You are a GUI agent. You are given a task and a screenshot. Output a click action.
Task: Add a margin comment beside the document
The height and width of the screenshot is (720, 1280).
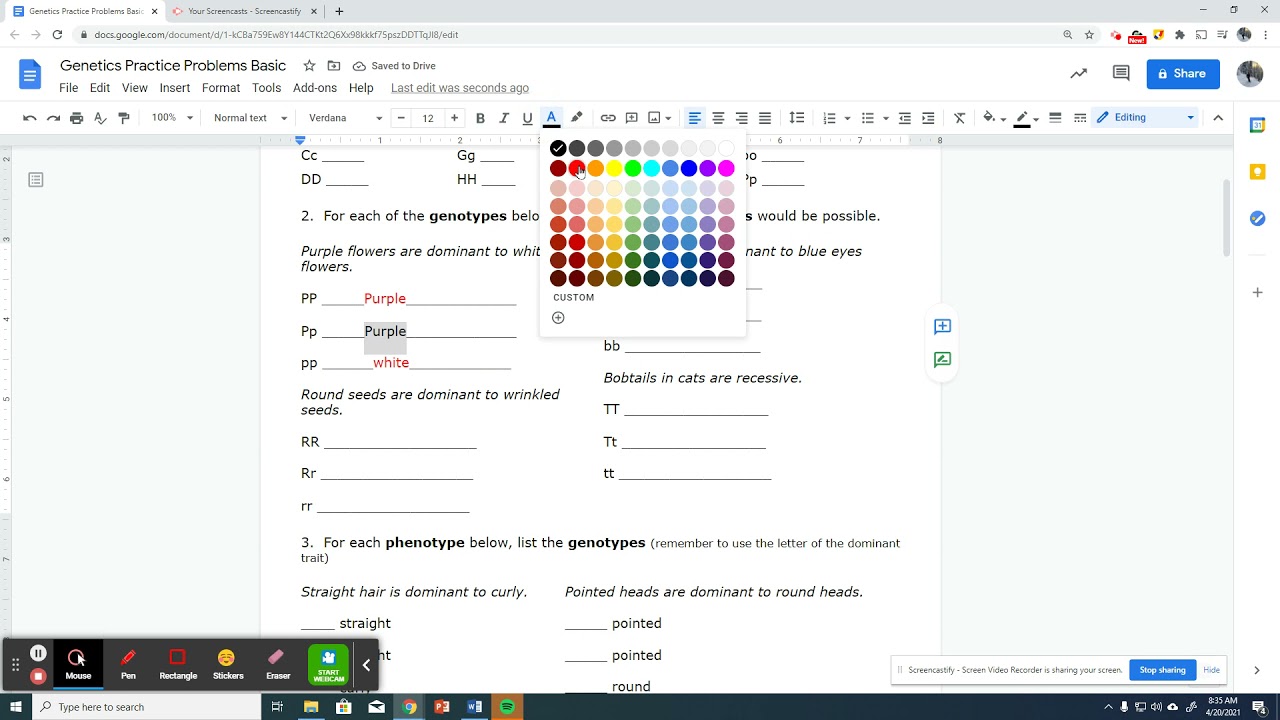coord(942,327)
